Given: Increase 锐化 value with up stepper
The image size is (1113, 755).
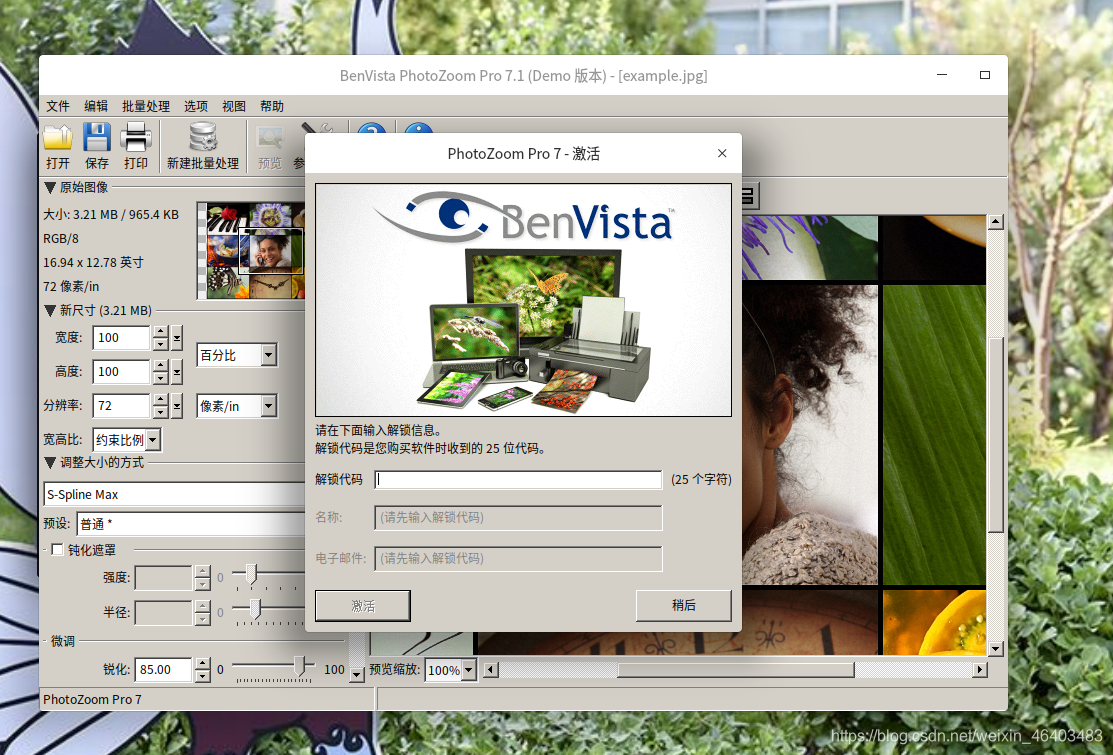Looking at the screenshot, I should point(203,663).
